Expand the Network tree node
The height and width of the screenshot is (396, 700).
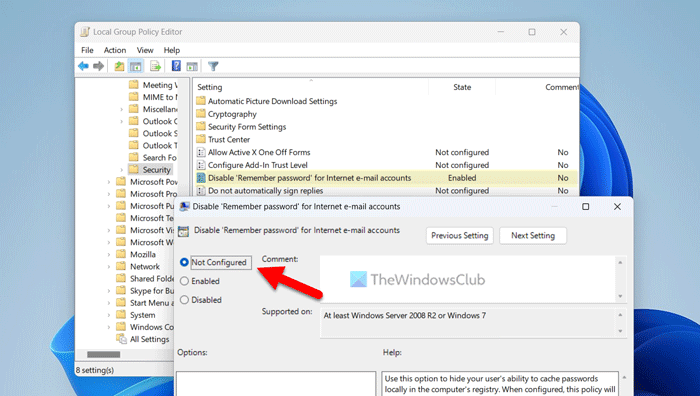coord(109,267)
